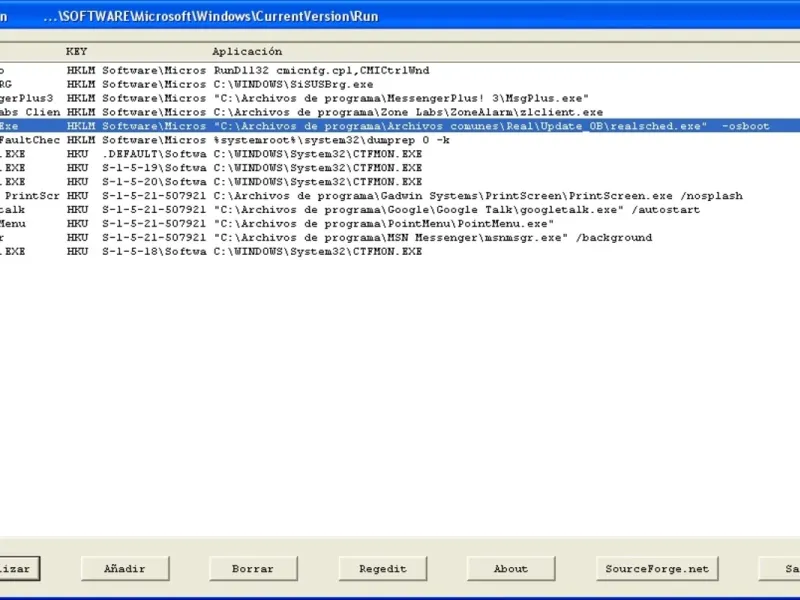This screenshot has width=800, height=600.
Task: Select the S-1-5-20 CTFMON.EXE row
Action: pos(400,182)
